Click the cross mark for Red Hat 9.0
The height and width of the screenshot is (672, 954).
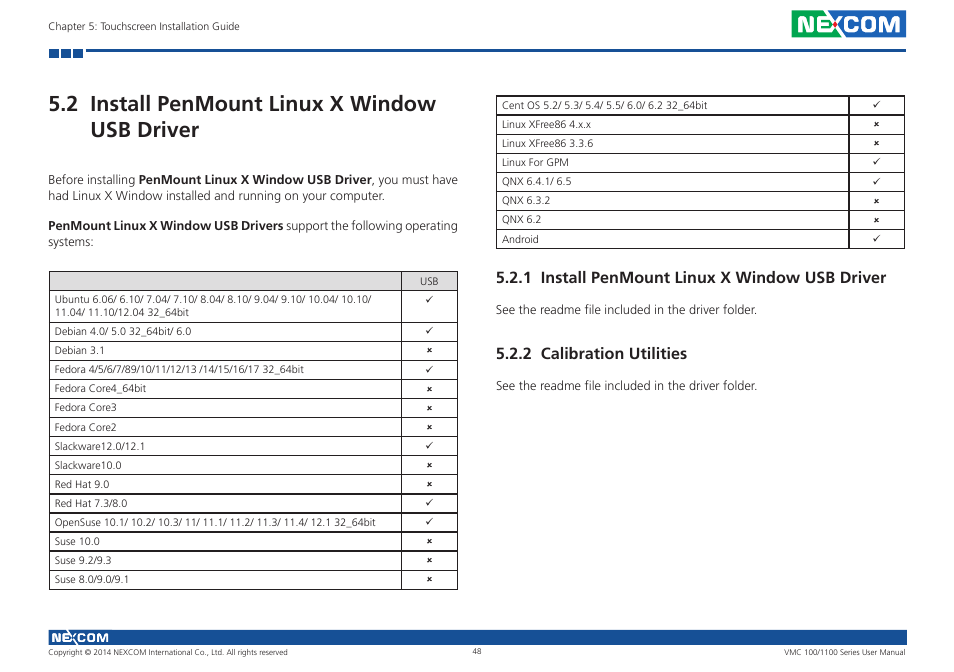point(430,484)
